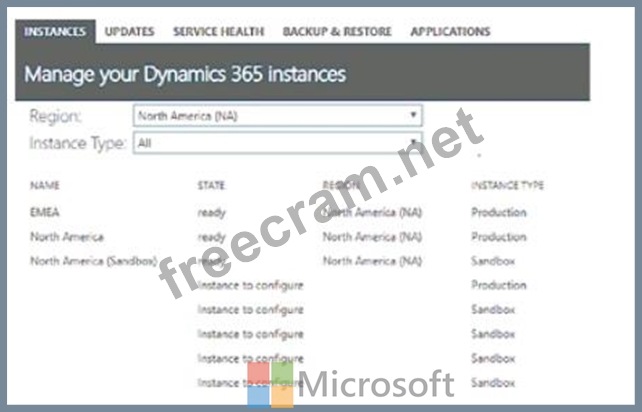This screenshot has width=642, height=412.
Task: Click the STATE column header
Action: pos(211,186)
